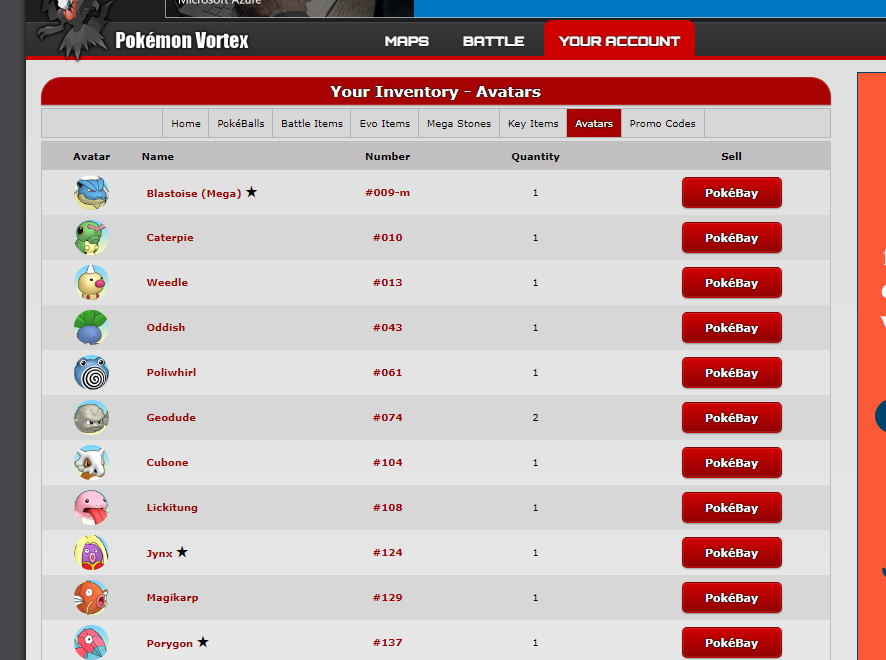Image resolution: width=886 pixels, height=660 pixels.
Task: Open the Mega Stones inventory tab
Action: (x=459, y=124)
